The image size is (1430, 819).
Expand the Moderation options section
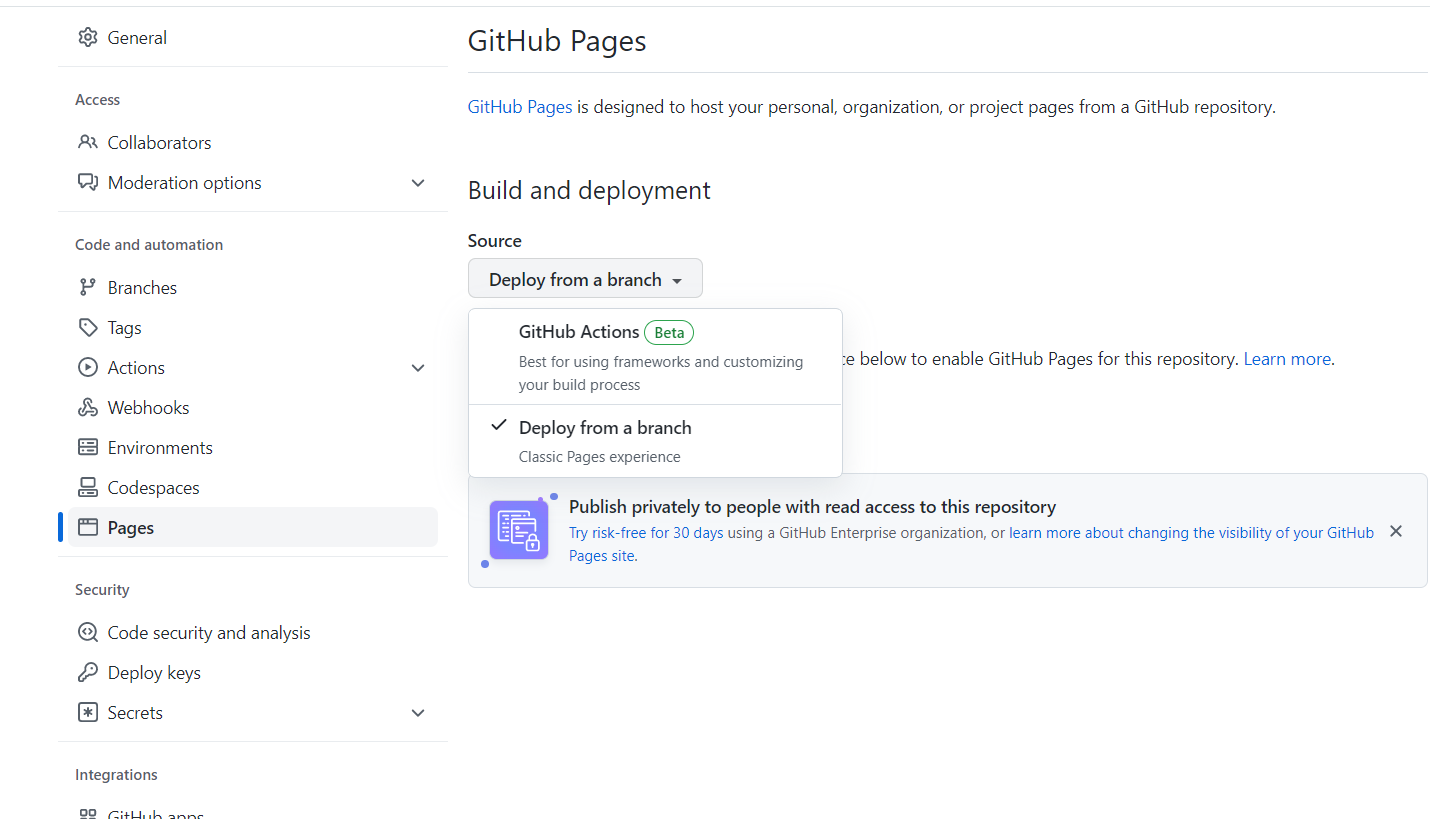[x=418, y=183]
